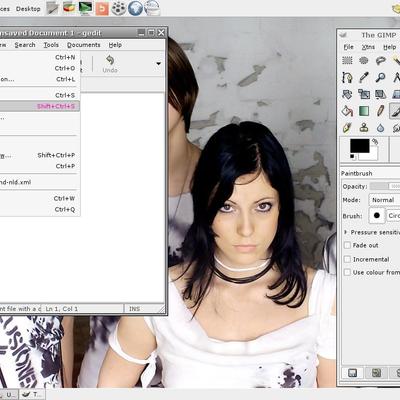The width and height of the screenshot is (400, 400).
Task: Choose the menu entry with shortcut Ctrl+O
Action: 40,68
